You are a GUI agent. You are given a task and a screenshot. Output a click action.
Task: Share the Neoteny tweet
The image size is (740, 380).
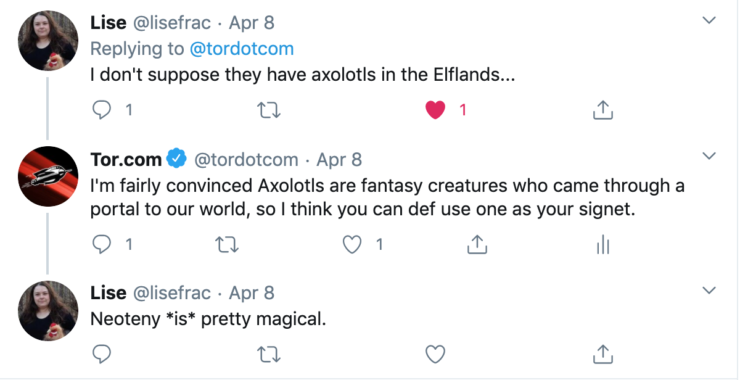click(603, 354)
